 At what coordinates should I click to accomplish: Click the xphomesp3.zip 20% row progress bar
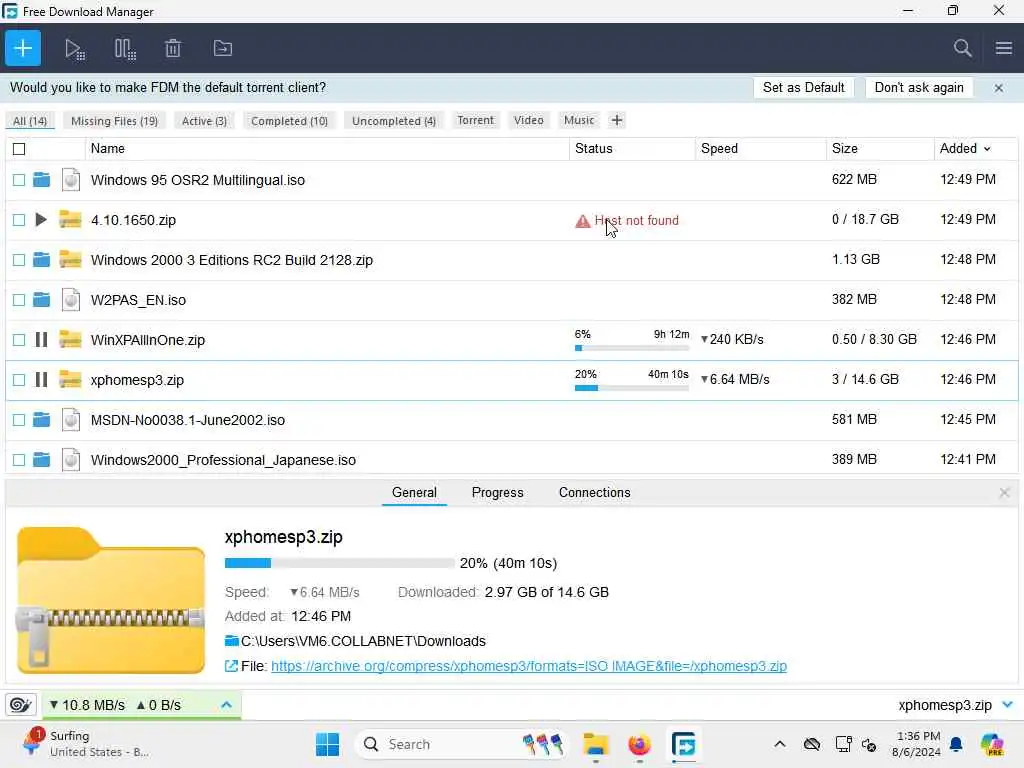pos(632,388)
